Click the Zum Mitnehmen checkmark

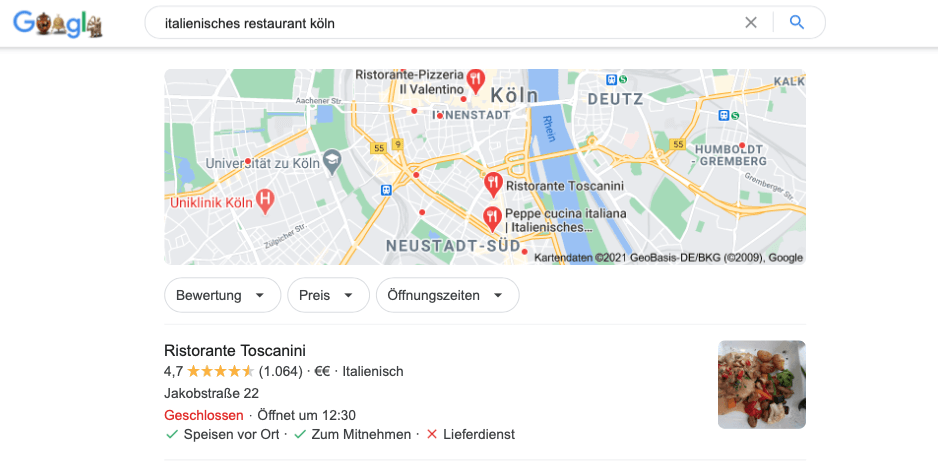(300, 435)
